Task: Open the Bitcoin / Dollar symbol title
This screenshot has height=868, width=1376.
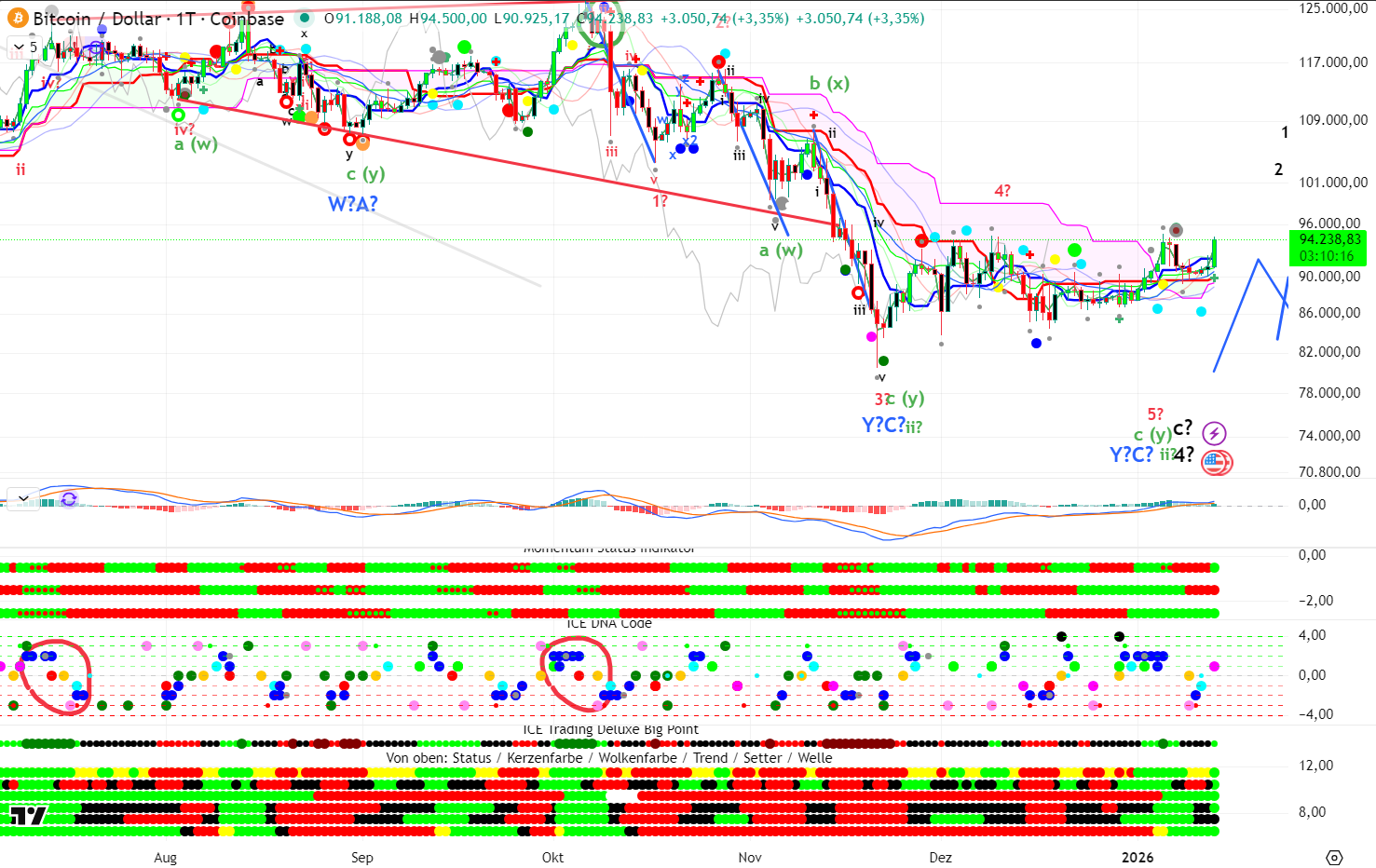Action: click(158, 19)
